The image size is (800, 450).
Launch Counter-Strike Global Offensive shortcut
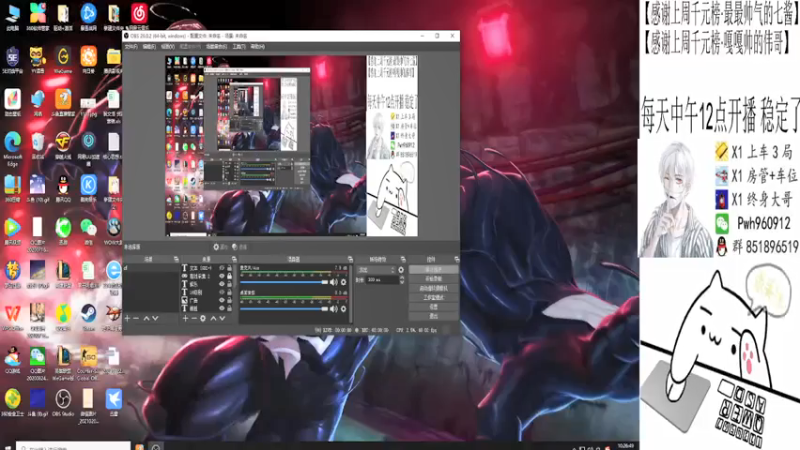88,362
